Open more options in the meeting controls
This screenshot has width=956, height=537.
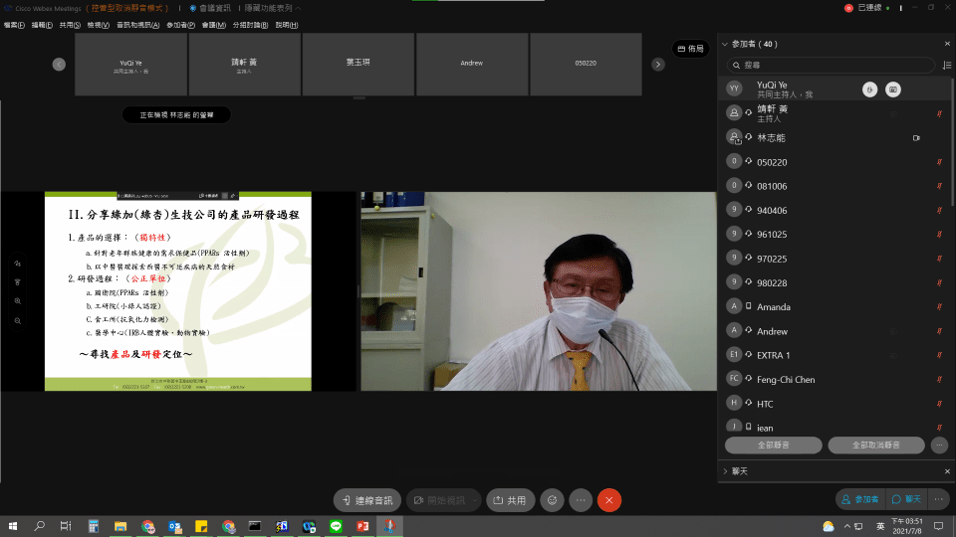[x=580, y=500]
